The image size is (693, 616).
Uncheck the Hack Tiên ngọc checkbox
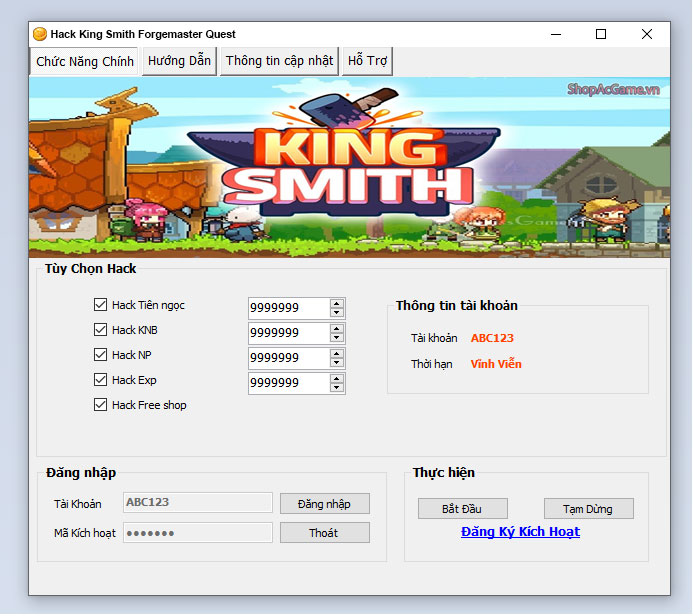pos(100,305)
